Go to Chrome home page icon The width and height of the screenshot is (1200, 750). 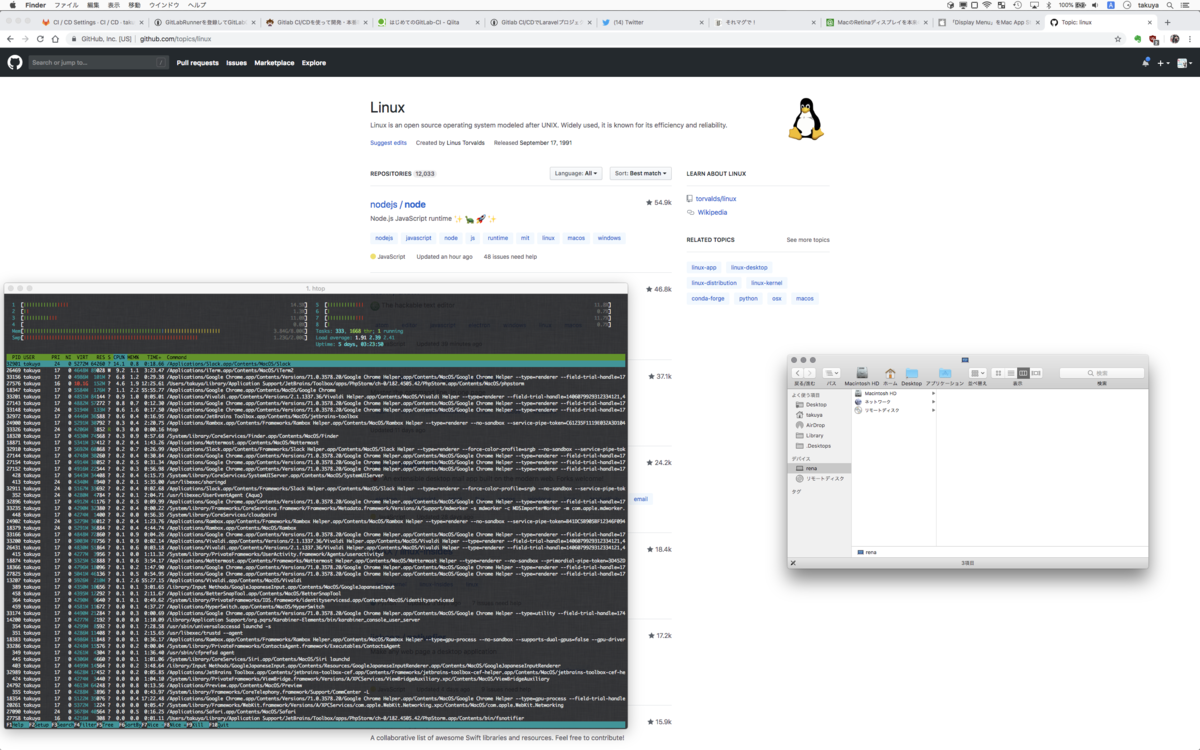55,39
